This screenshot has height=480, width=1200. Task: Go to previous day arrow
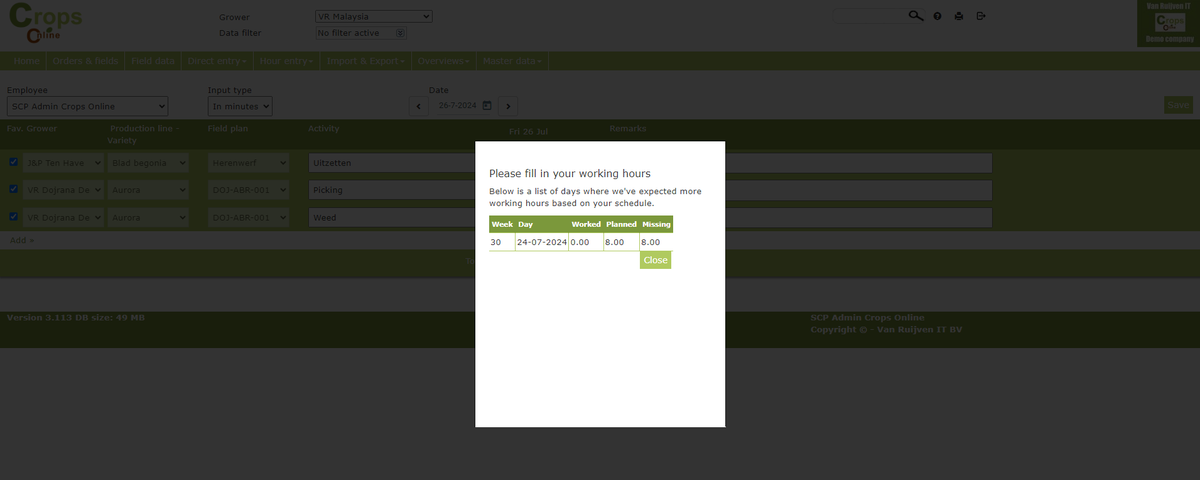pyautogui.click(x=420, y=105)
